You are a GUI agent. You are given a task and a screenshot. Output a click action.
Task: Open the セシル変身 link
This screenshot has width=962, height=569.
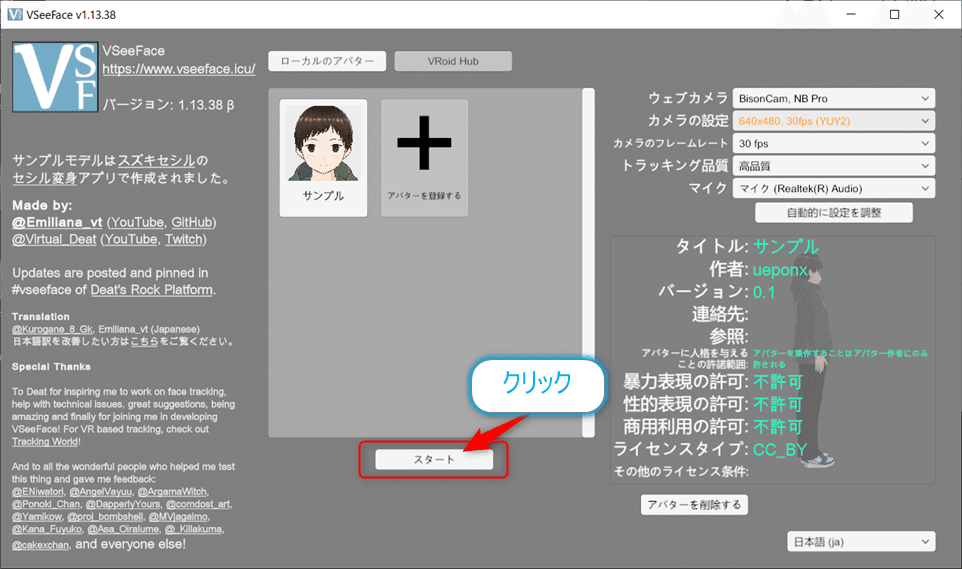click(45, 178)
